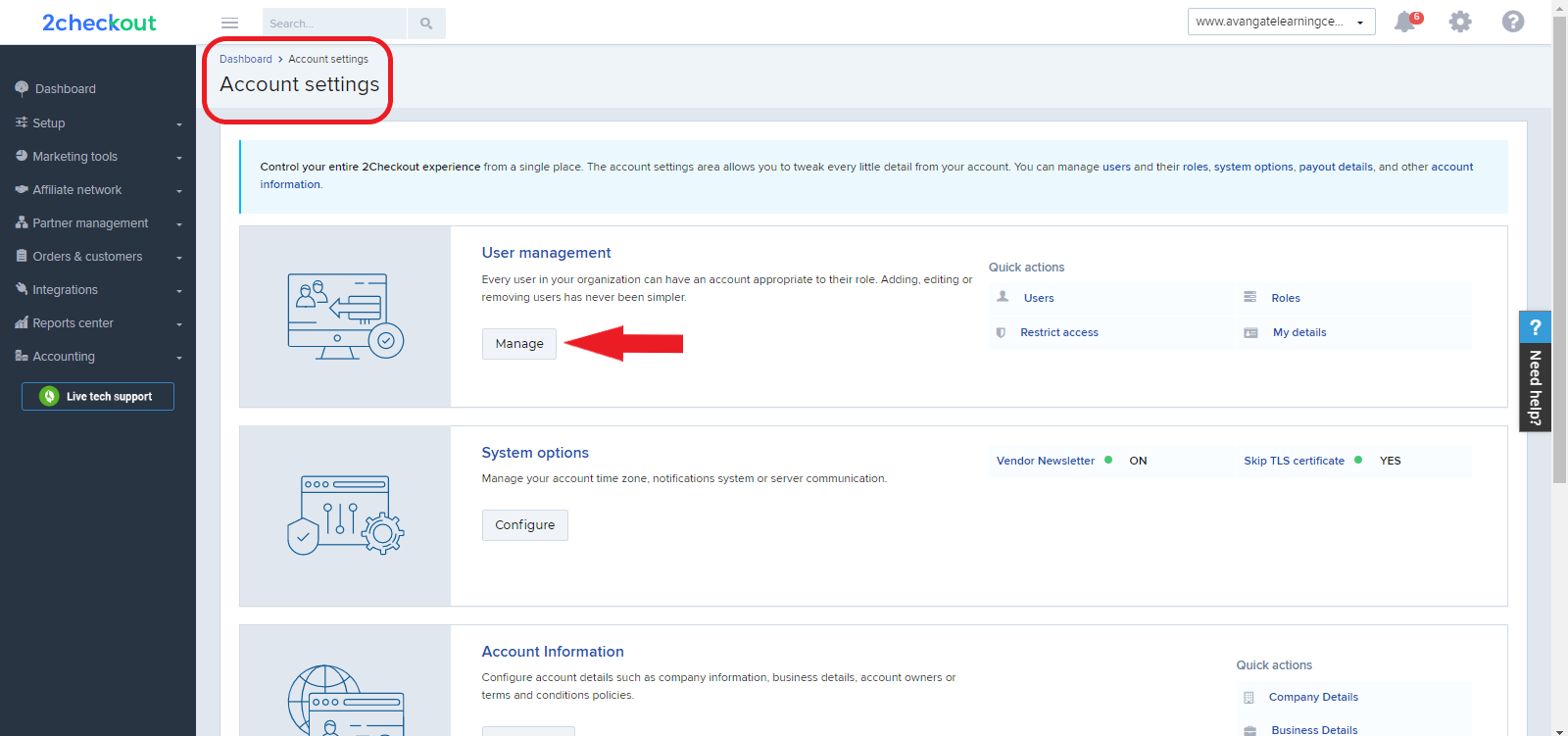Open the My details link

pos(1299,332)
